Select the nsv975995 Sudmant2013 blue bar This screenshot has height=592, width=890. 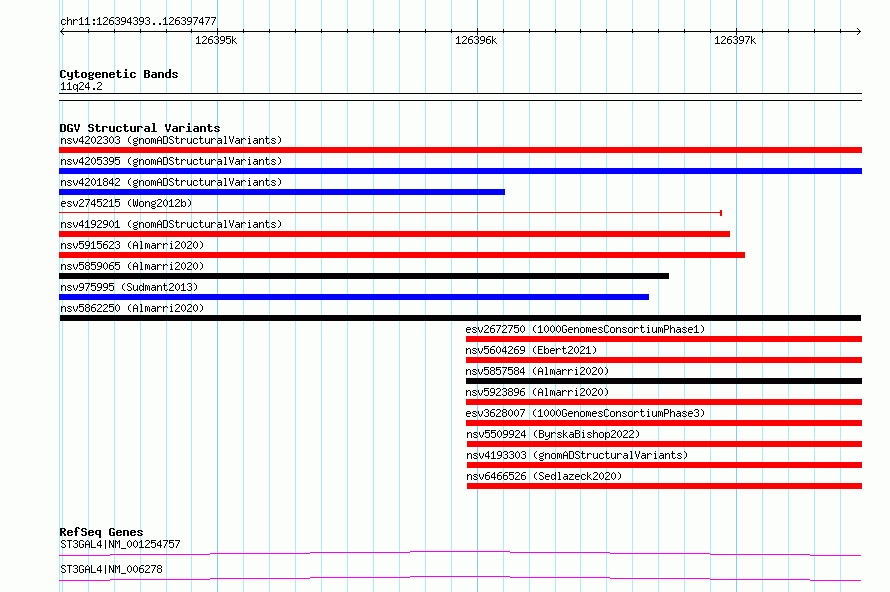pyautogui.click(x=354, y=297)
